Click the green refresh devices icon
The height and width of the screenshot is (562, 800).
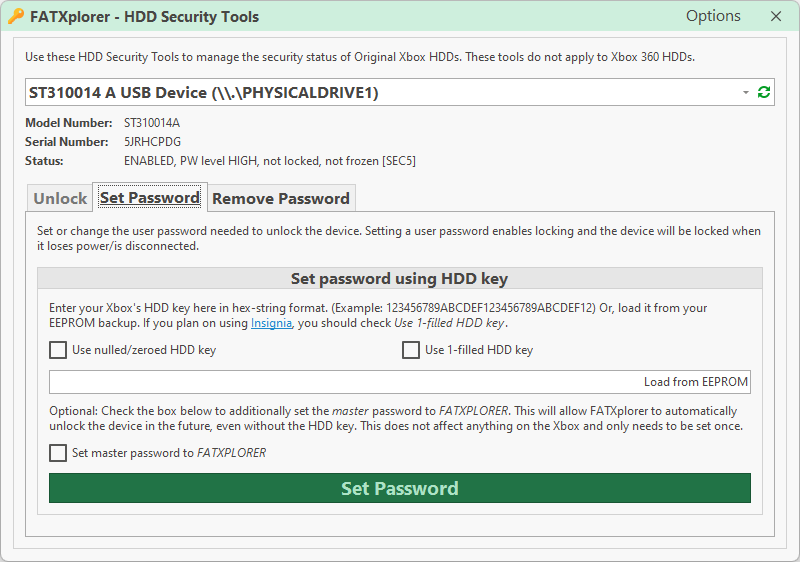pyautogui.click(x=763, y=92)
